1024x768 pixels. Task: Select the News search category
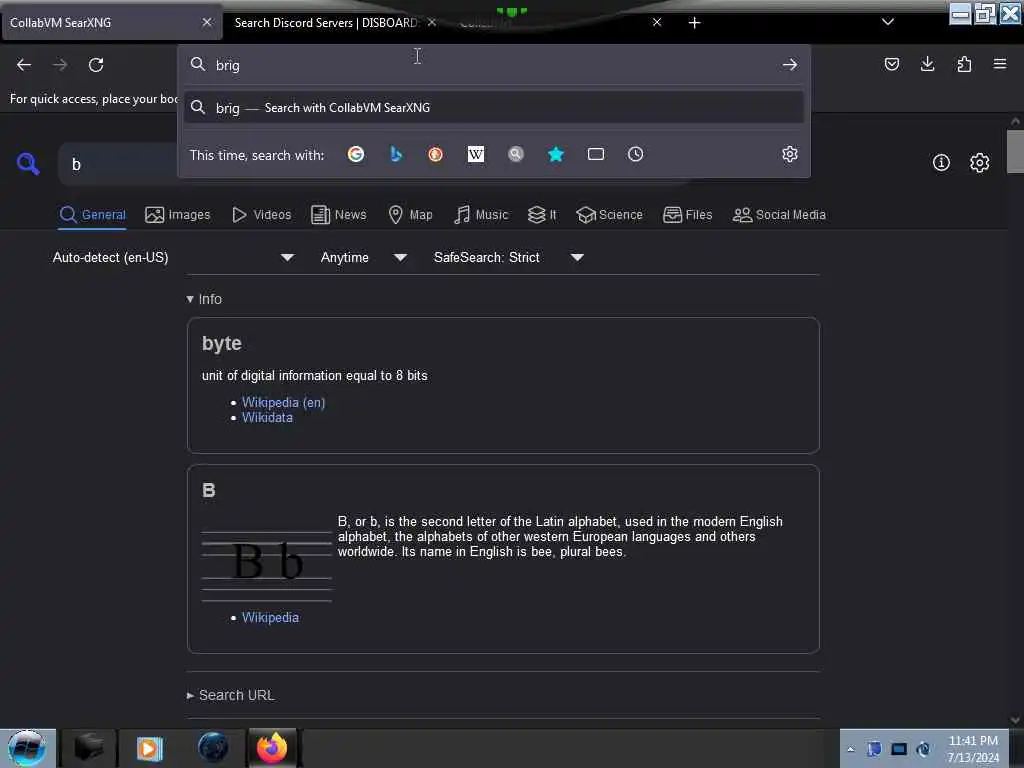tap(339, 215)
